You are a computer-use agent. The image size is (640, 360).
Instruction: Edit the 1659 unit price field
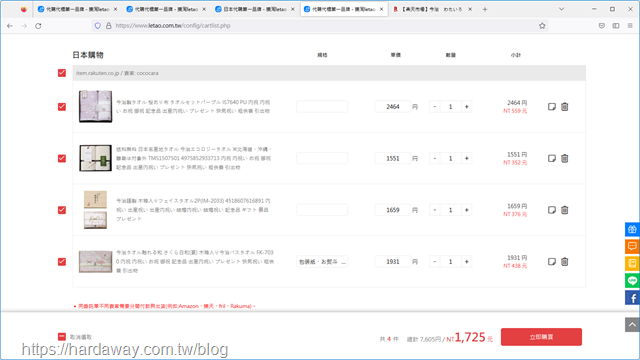coord(393,210)
